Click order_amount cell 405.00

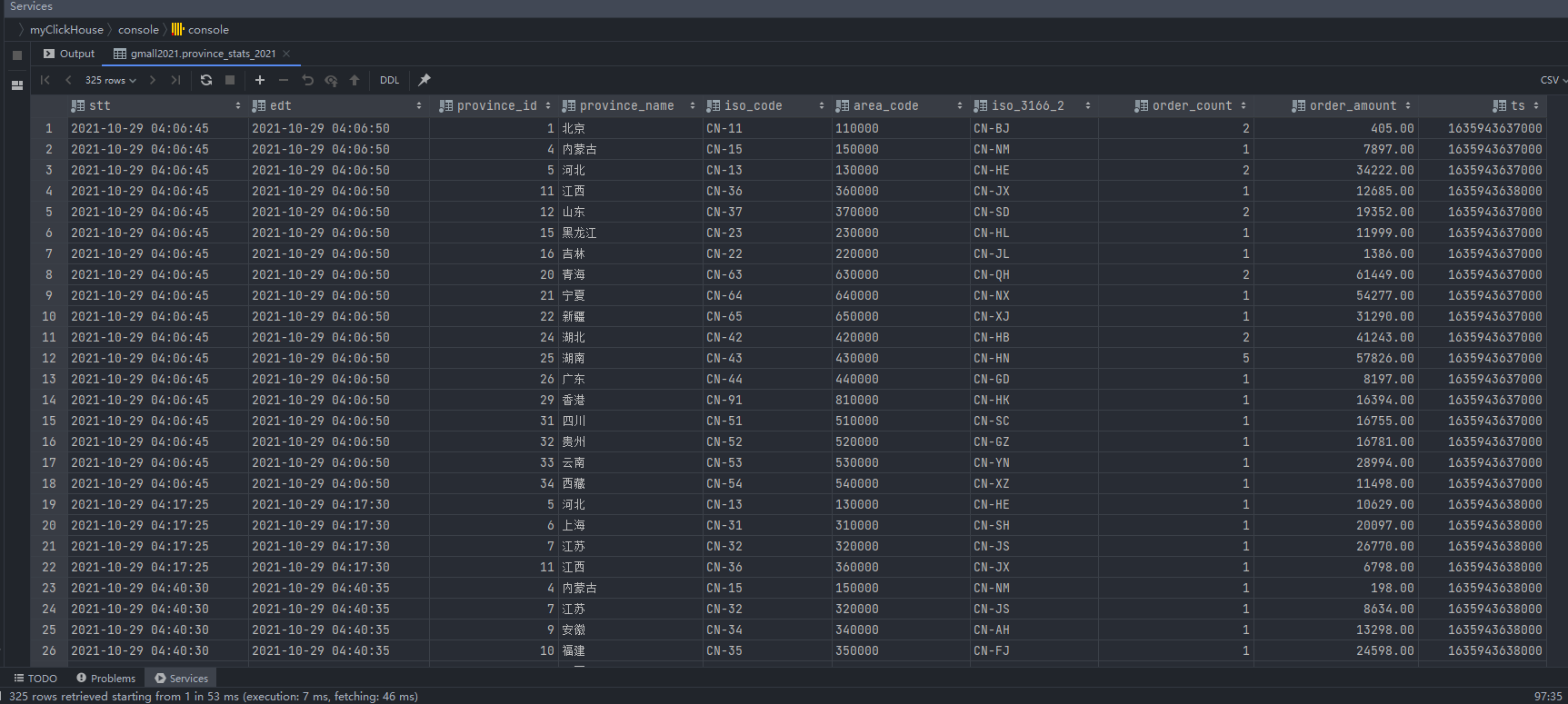[1335, 129]
